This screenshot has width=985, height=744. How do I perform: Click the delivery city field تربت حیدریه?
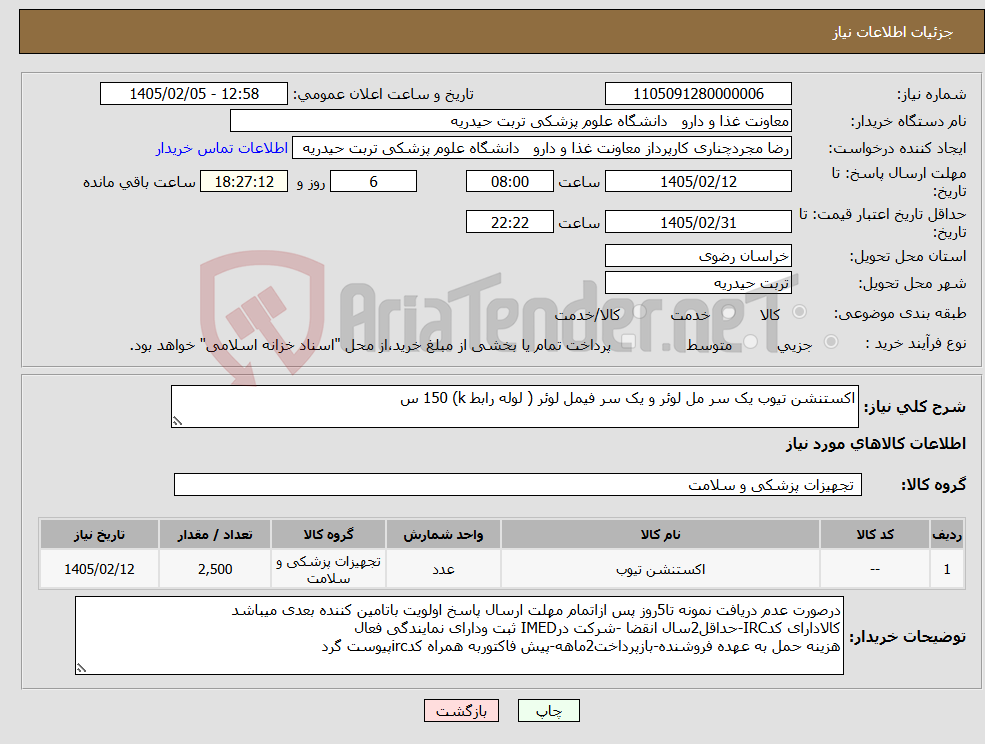(x=698, y=283)
